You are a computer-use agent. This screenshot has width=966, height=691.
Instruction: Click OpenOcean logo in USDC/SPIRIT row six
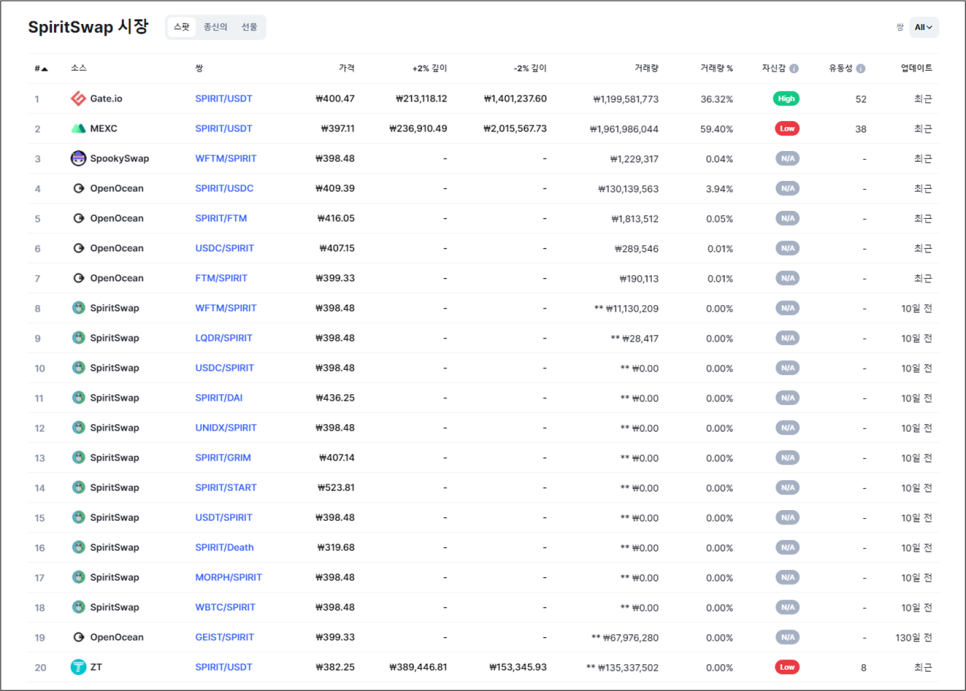coord(78,248)
